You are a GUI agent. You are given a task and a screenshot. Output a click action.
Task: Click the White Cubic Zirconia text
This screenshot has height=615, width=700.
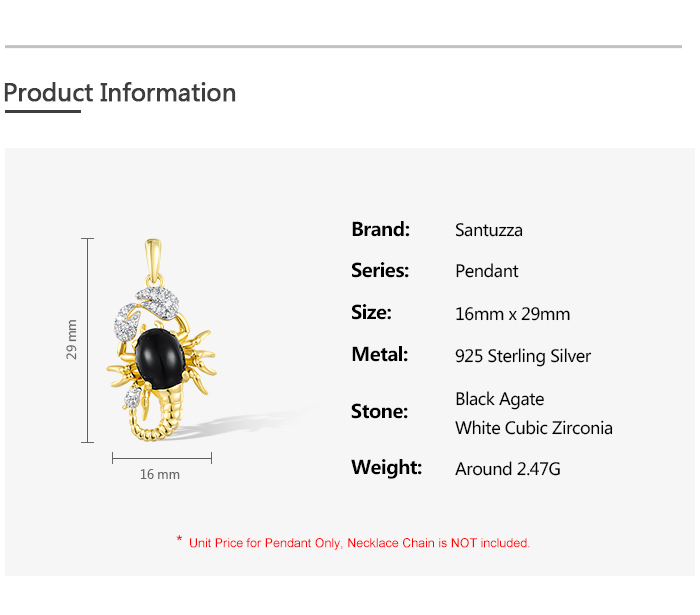[x=534, y=428]
